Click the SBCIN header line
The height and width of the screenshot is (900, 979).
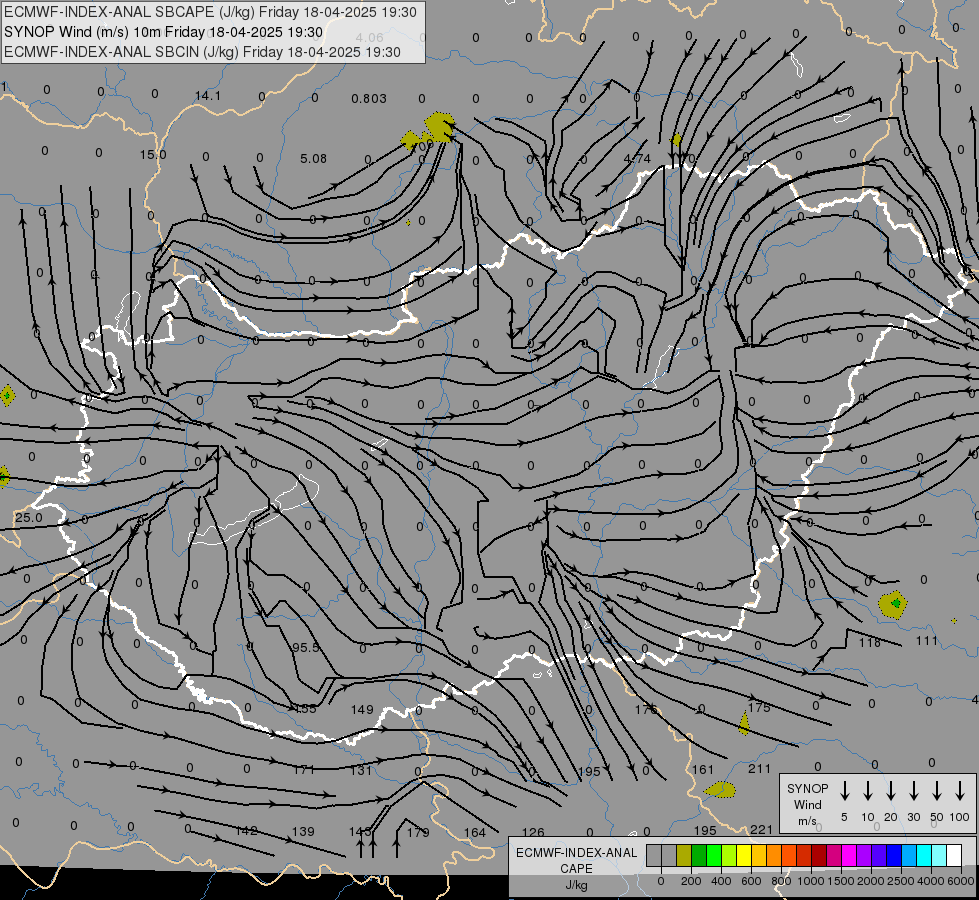[202, 52]
